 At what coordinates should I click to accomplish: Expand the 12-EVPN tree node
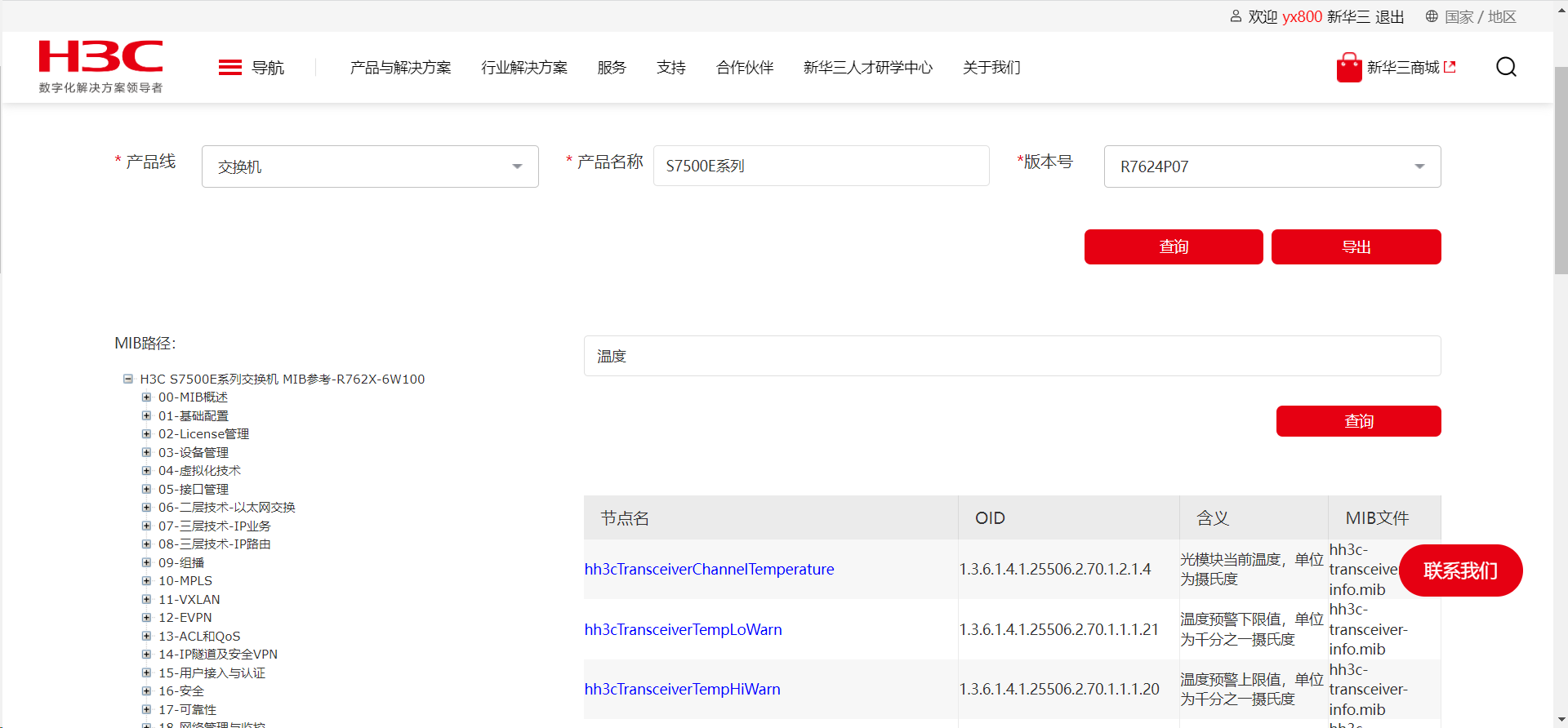pos(146,618)
